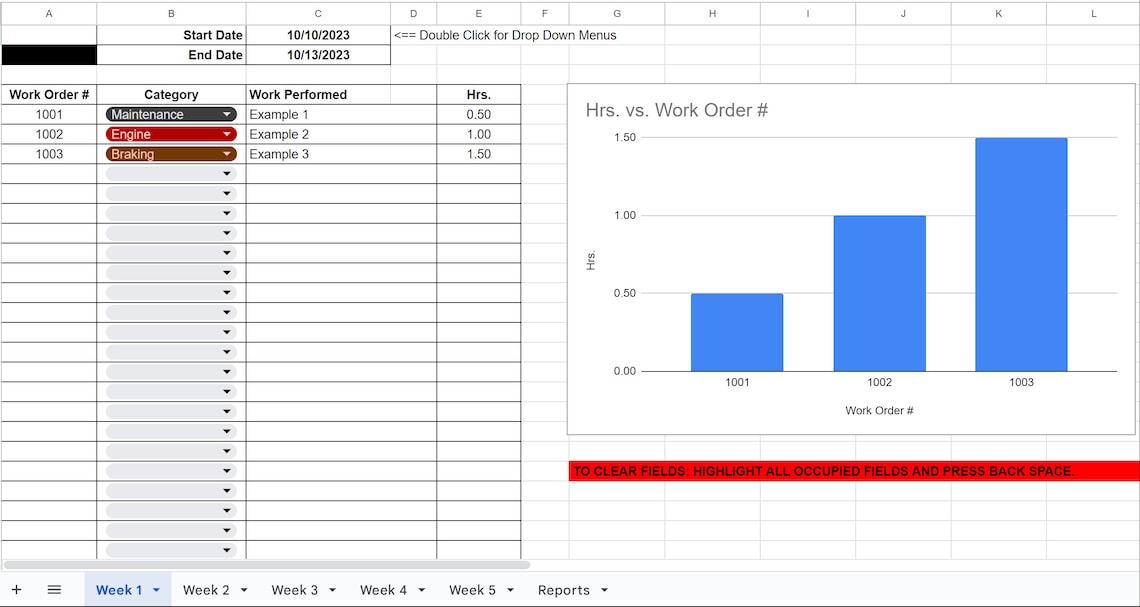The height and width of the screenshot is (607, 1140).
Task: Select the 1.50 Hrs. cell for order 1003
Action: 478,154
